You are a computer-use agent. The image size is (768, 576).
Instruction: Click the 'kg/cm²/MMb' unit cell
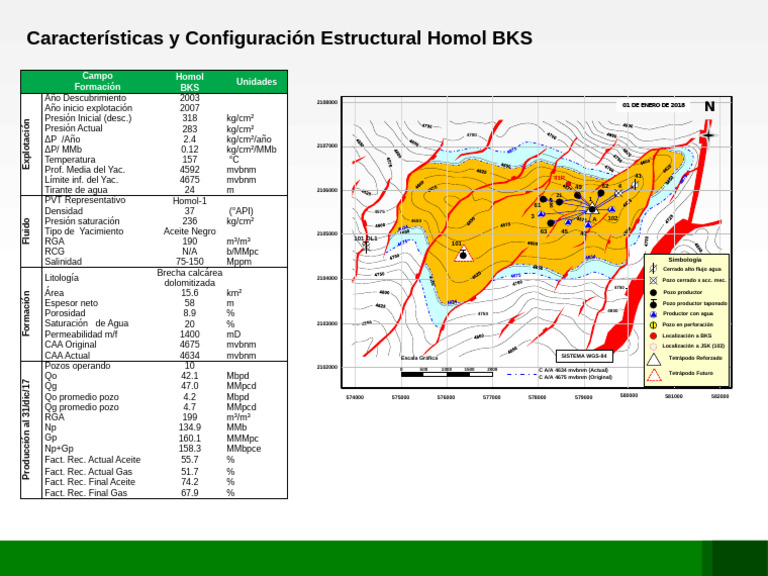click(251, 149)
